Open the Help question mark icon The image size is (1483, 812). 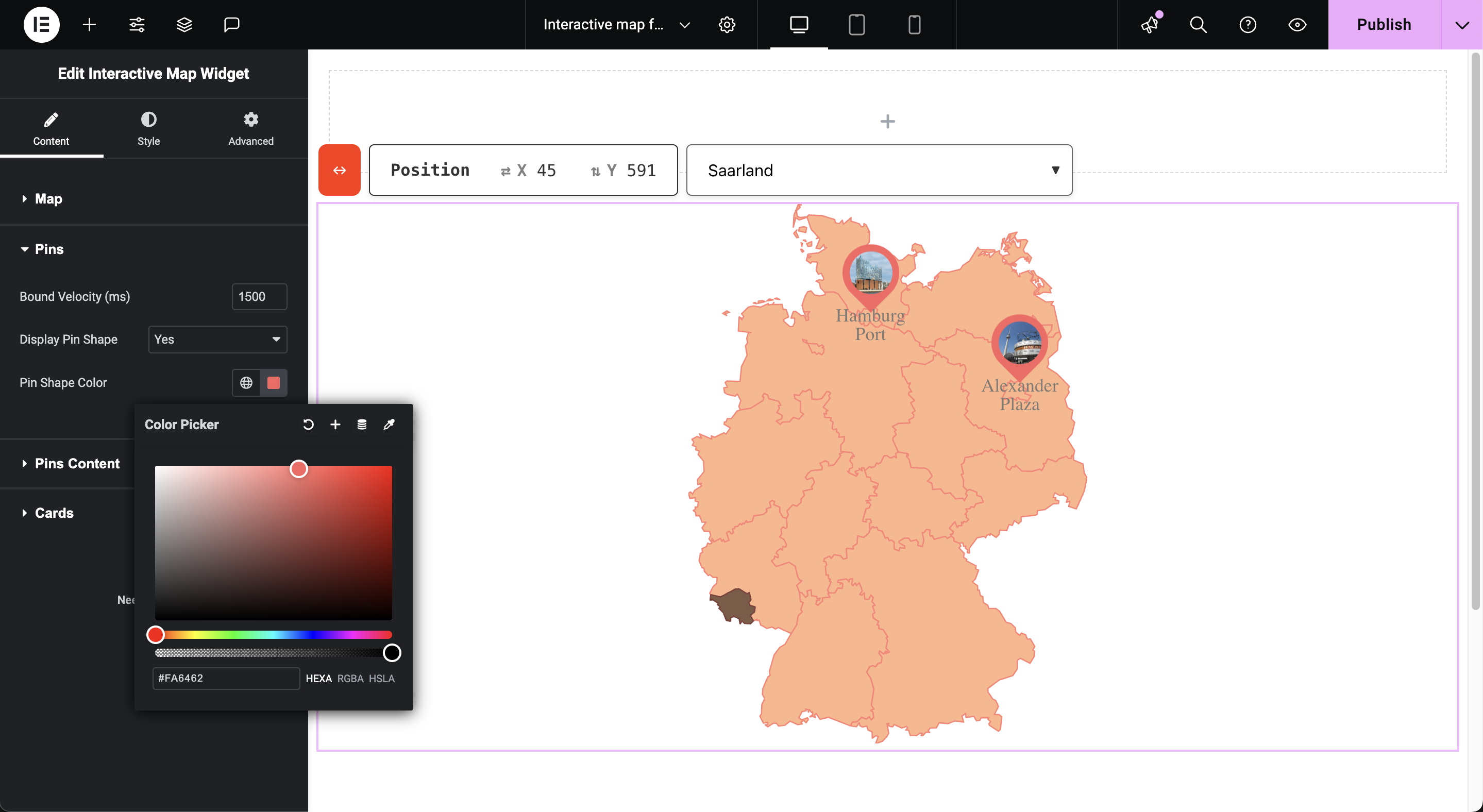1248,25
